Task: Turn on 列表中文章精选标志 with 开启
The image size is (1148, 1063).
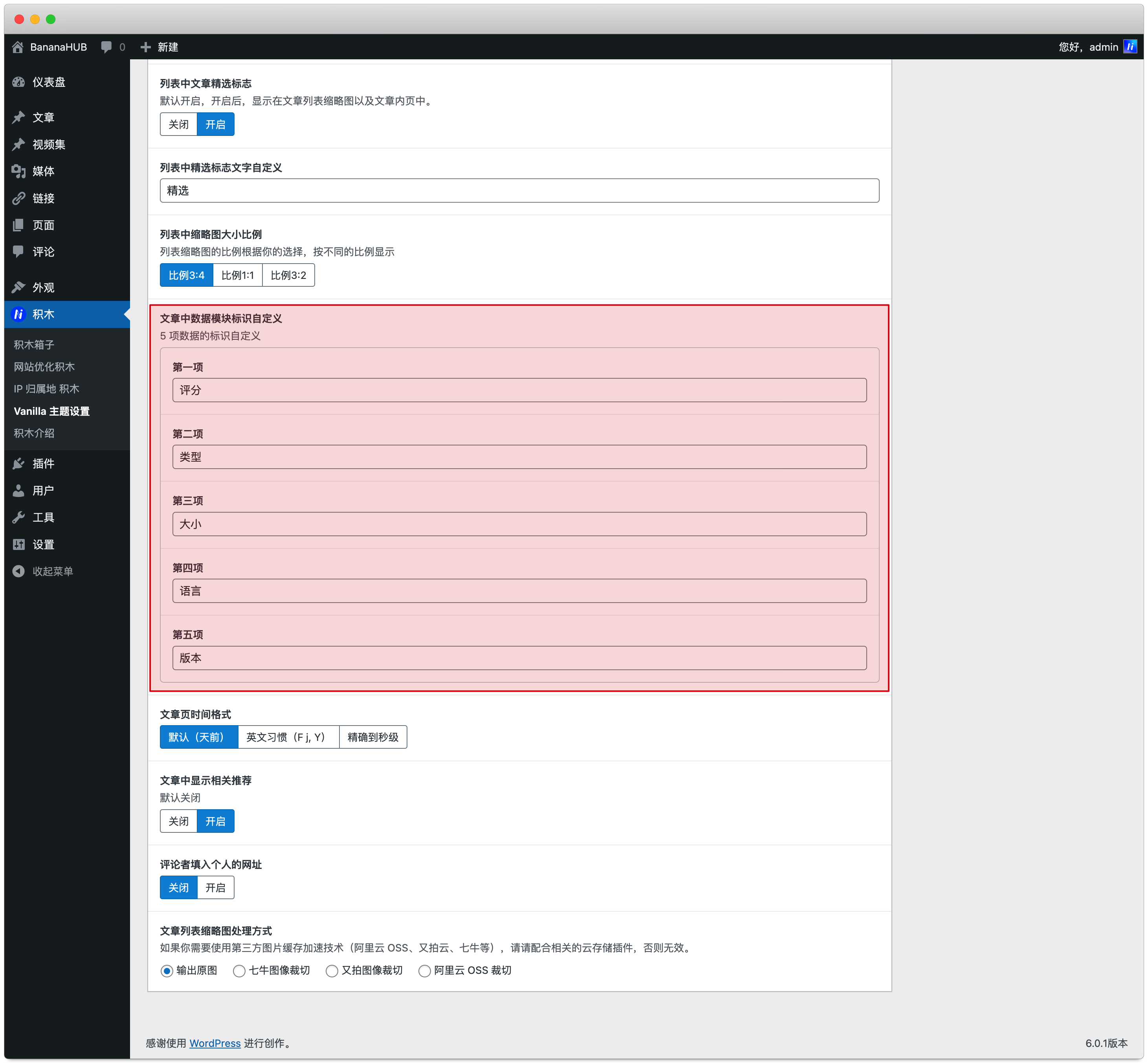Action: click(x=216, y=124)
